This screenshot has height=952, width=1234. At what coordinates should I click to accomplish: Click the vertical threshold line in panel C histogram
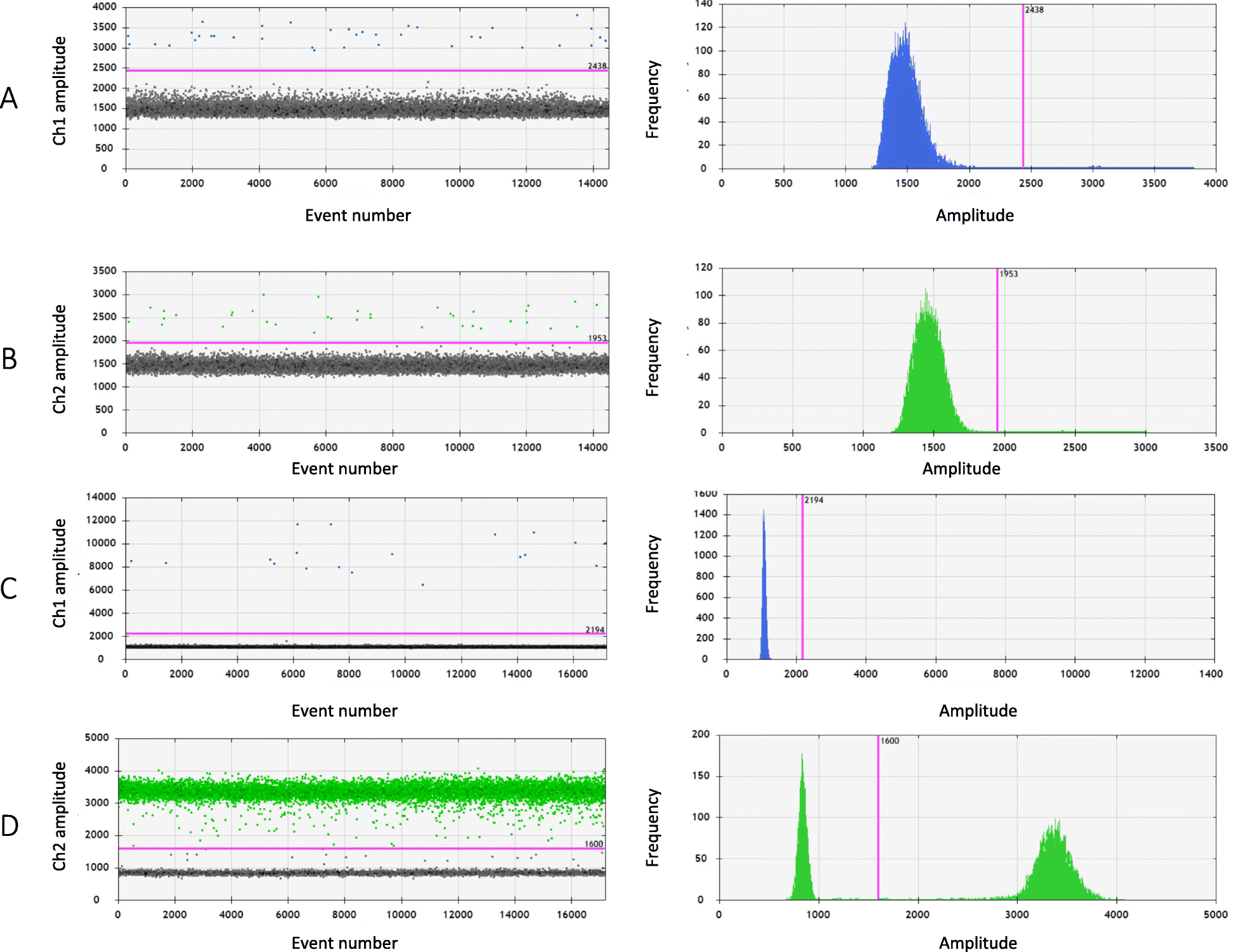coord(802,577)
